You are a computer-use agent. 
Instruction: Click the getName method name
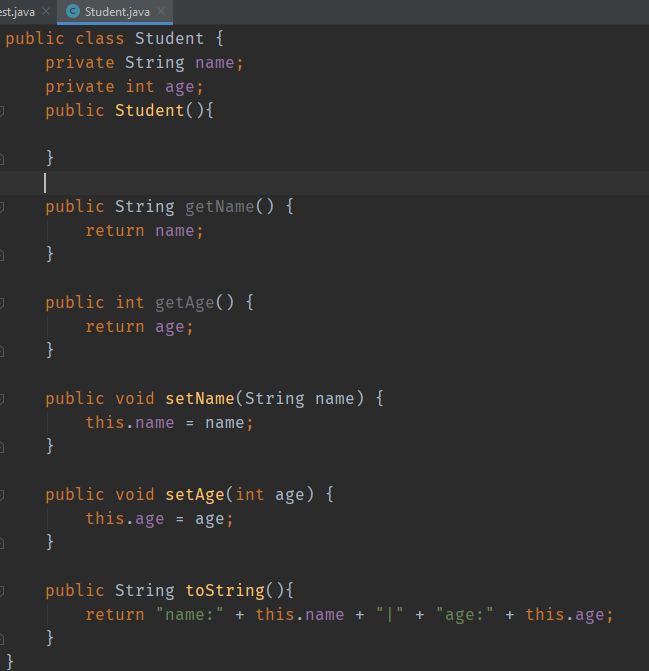coord(220,207)
